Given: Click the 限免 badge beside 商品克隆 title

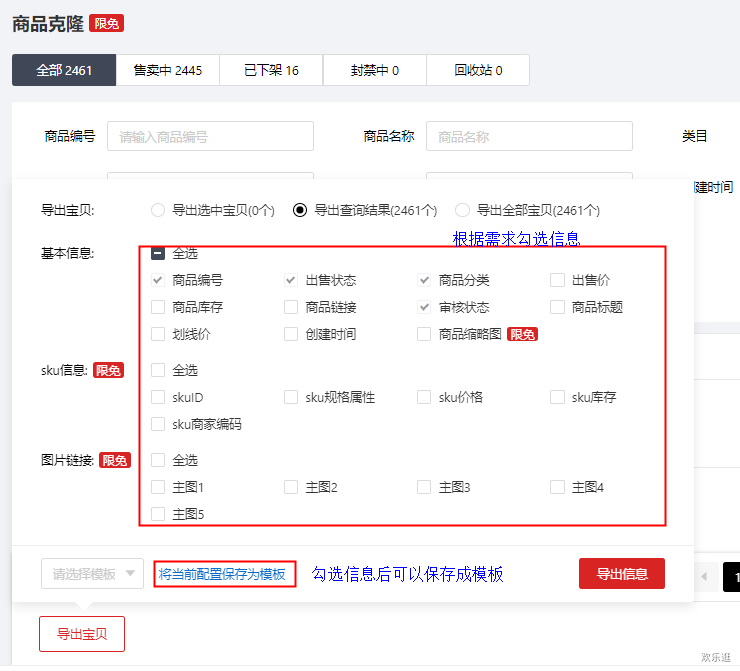Looking at the screenshot, I should tap(107, 24).
